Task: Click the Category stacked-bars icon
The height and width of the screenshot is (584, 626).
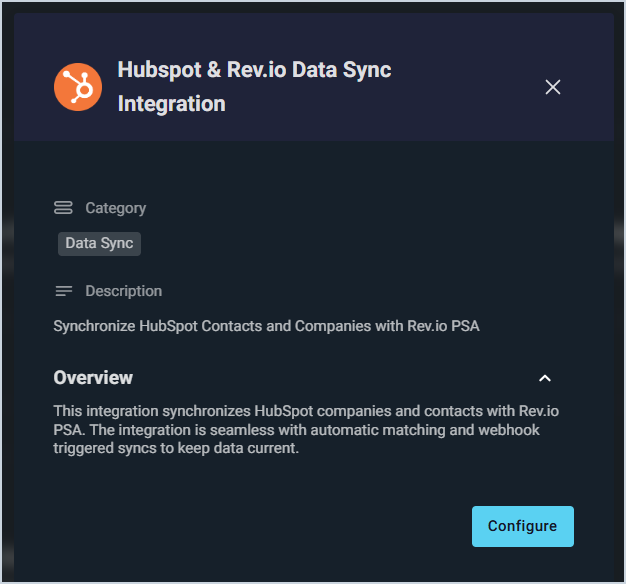Action: click(63, 208)
